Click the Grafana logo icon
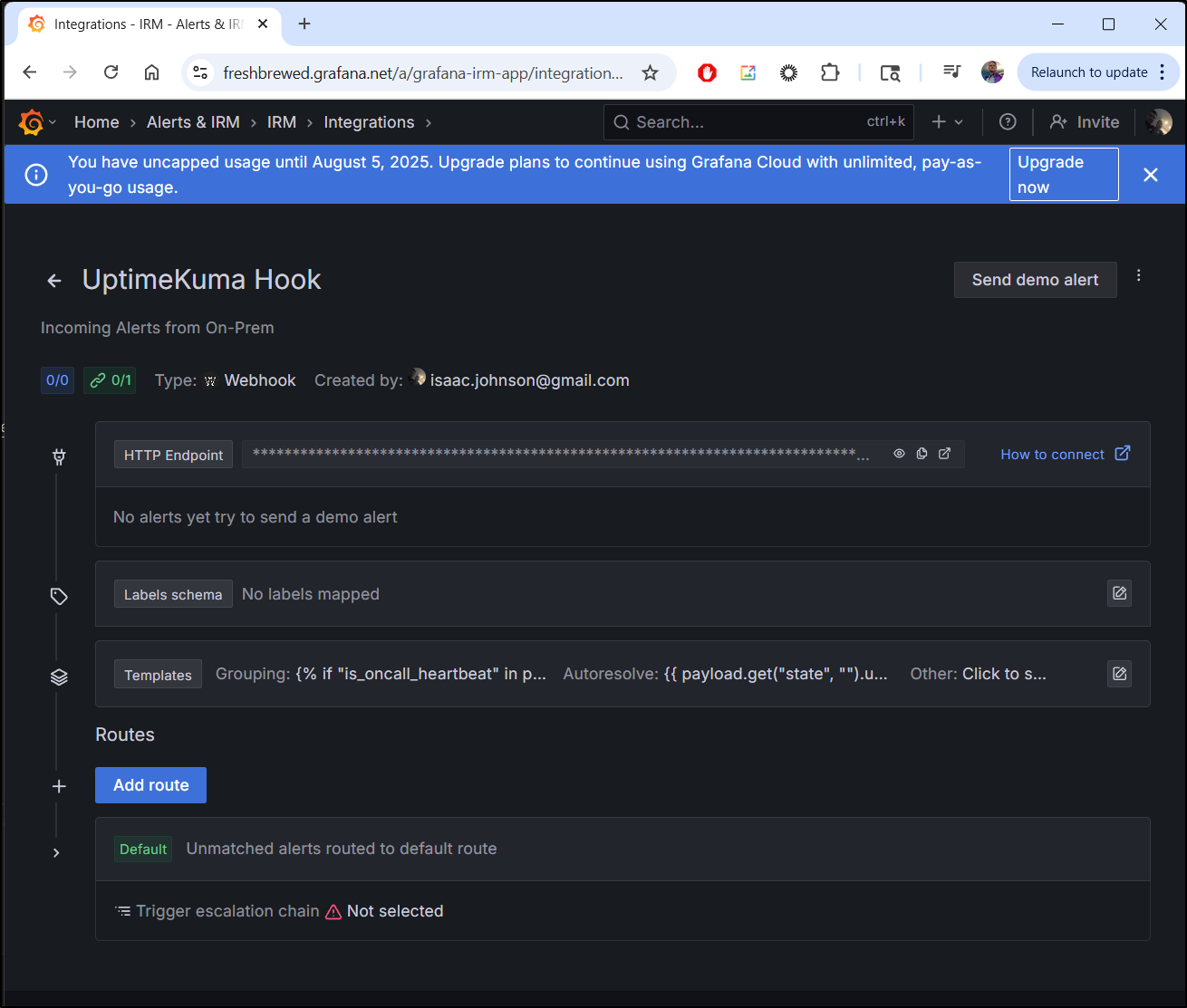 tap(31, 122)
